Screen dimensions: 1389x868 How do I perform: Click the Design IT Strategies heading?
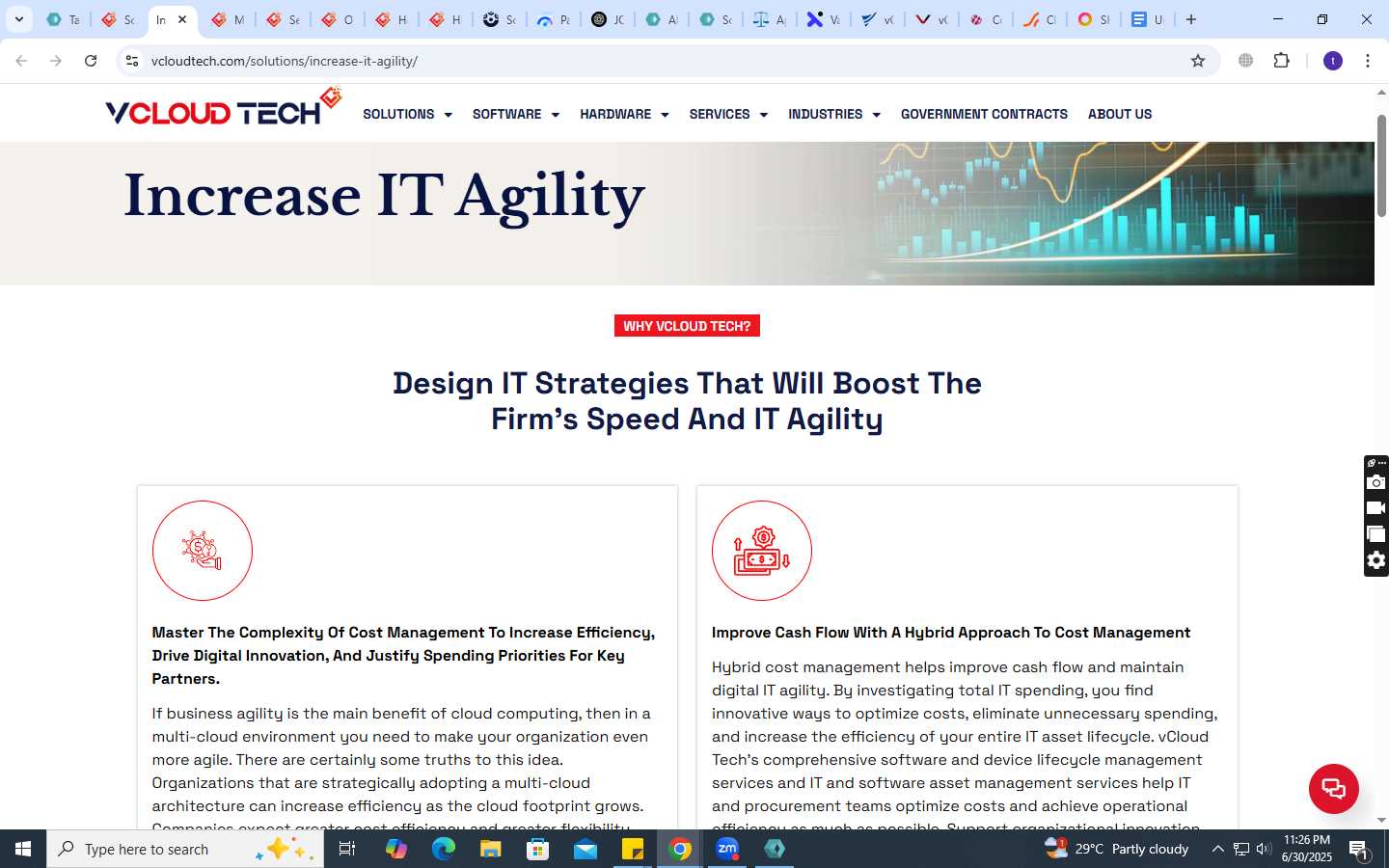pos(687,401)
